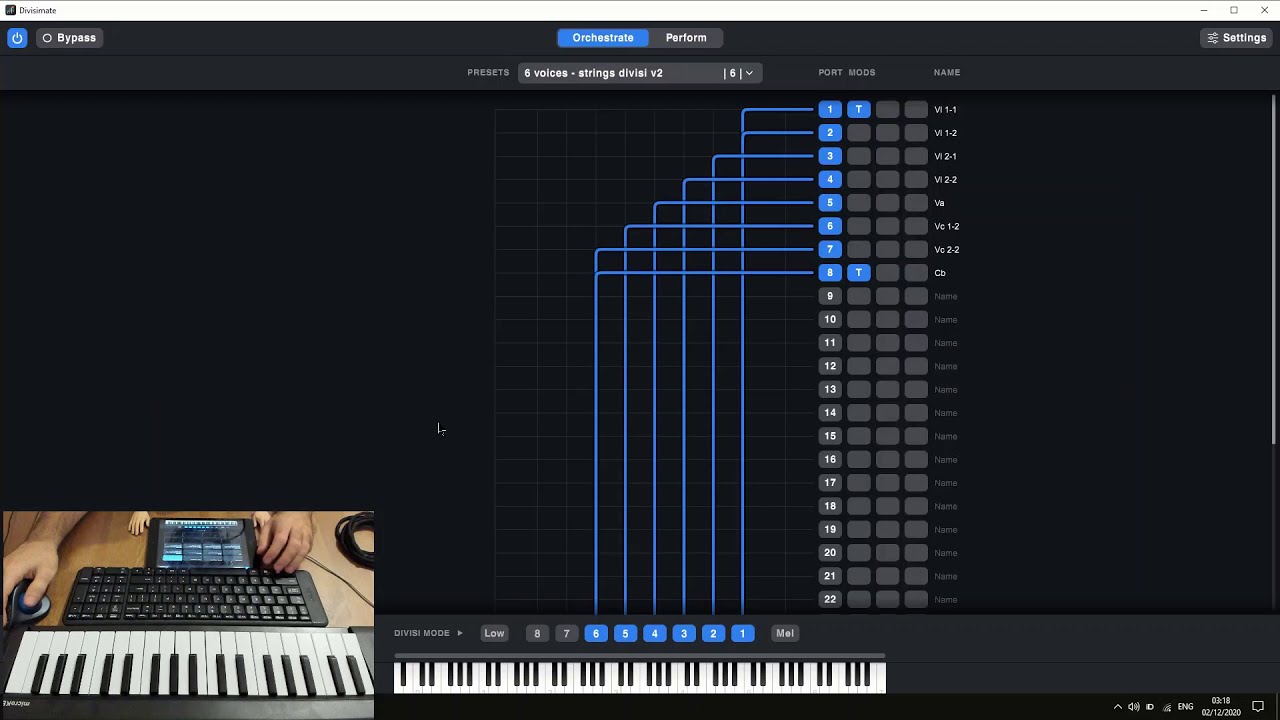Toggle divisi voice 1
1280x720 pixels.
[x=743, y=633]
